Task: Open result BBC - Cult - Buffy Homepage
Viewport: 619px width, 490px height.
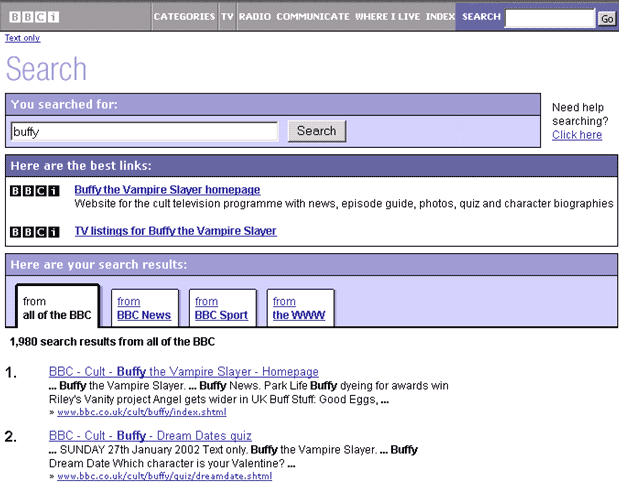Action: [184, 372]
